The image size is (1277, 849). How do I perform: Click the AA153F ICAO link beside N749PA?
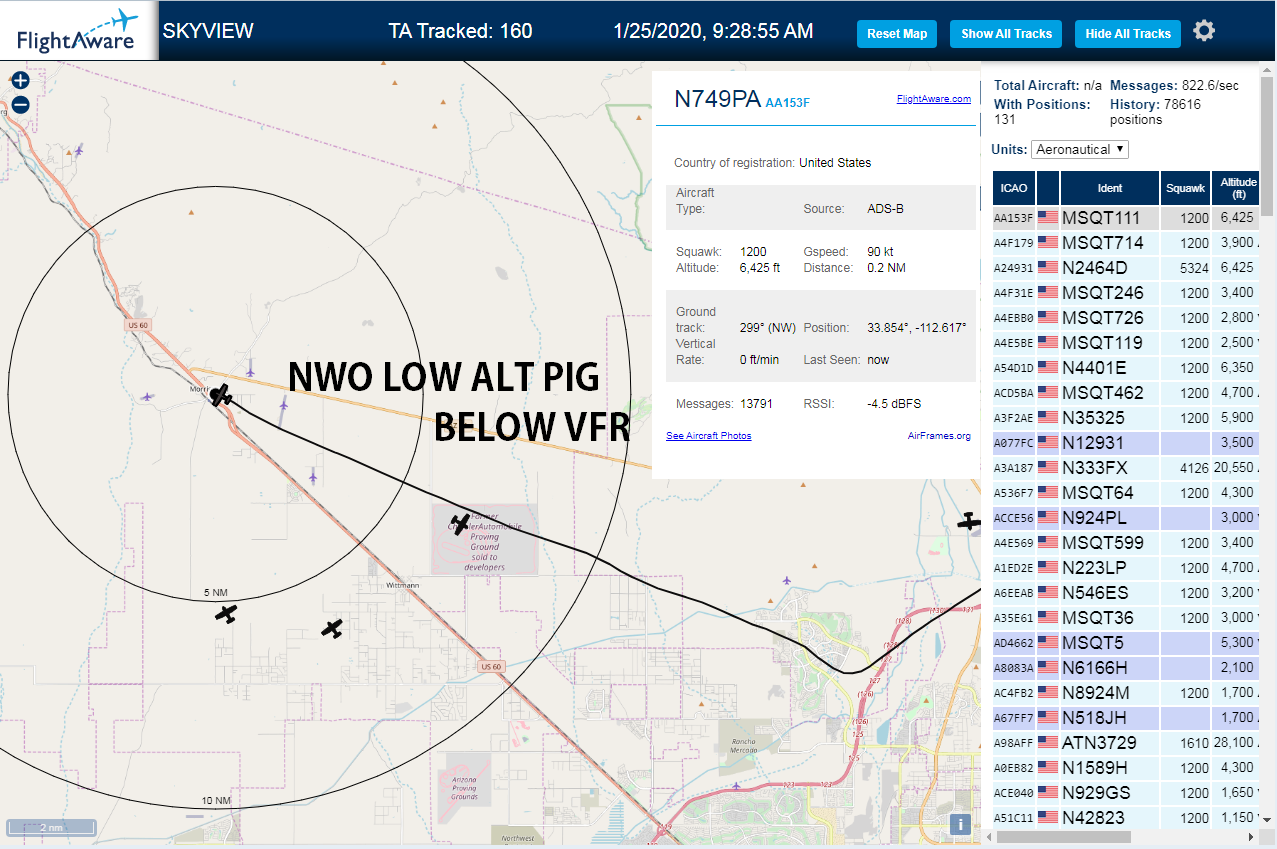787,102
